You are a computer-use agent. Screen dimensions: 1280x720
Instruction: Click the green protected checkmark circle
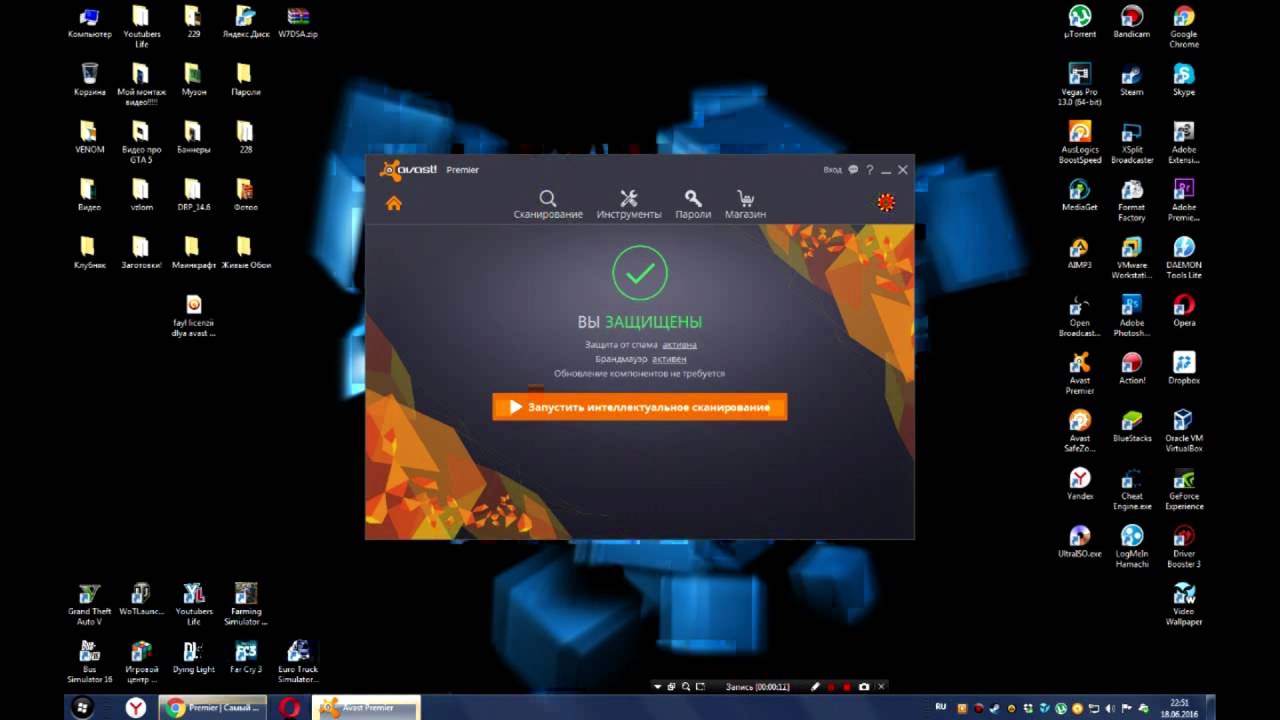640,273
